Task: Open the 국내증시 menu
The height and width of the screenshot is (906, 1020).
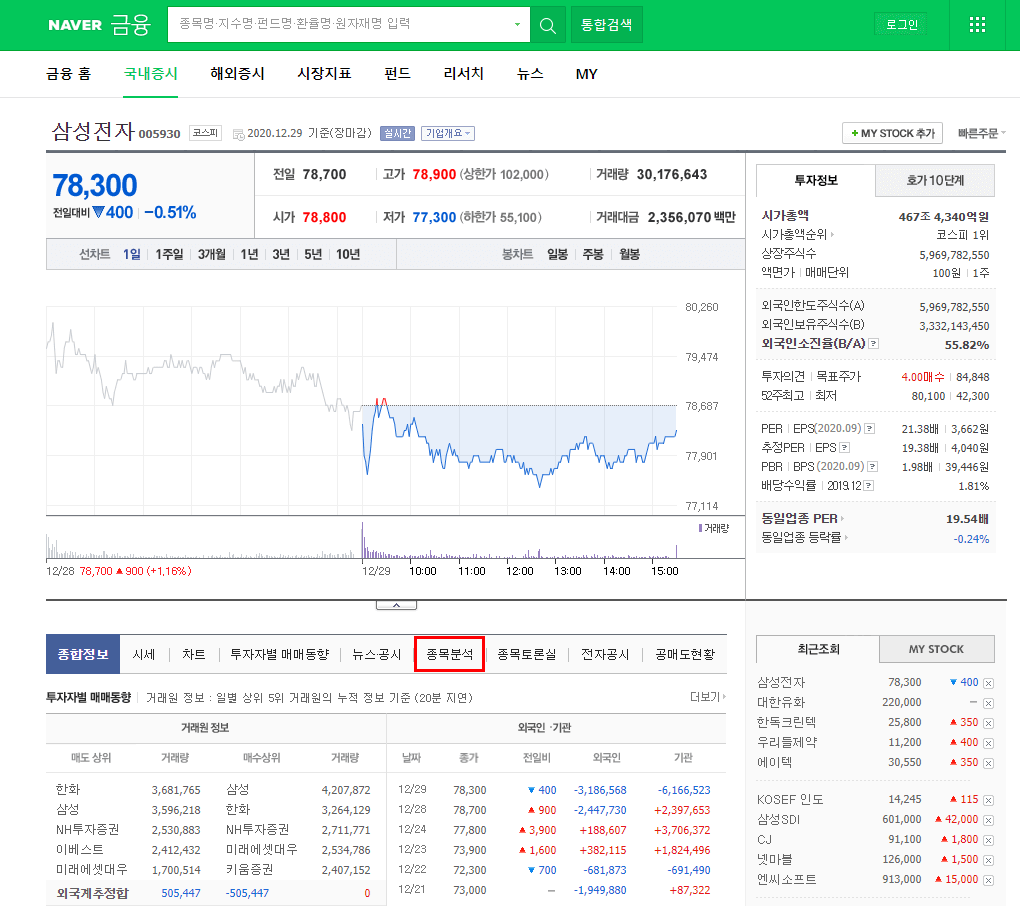Action: click(150, 74)
